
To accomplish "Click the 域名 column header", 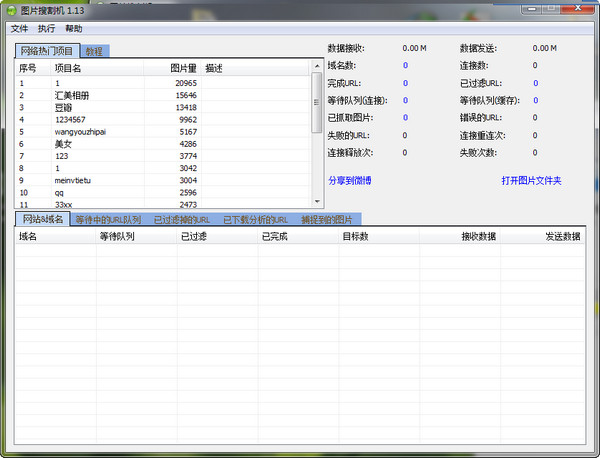I will tap(55, 236).
